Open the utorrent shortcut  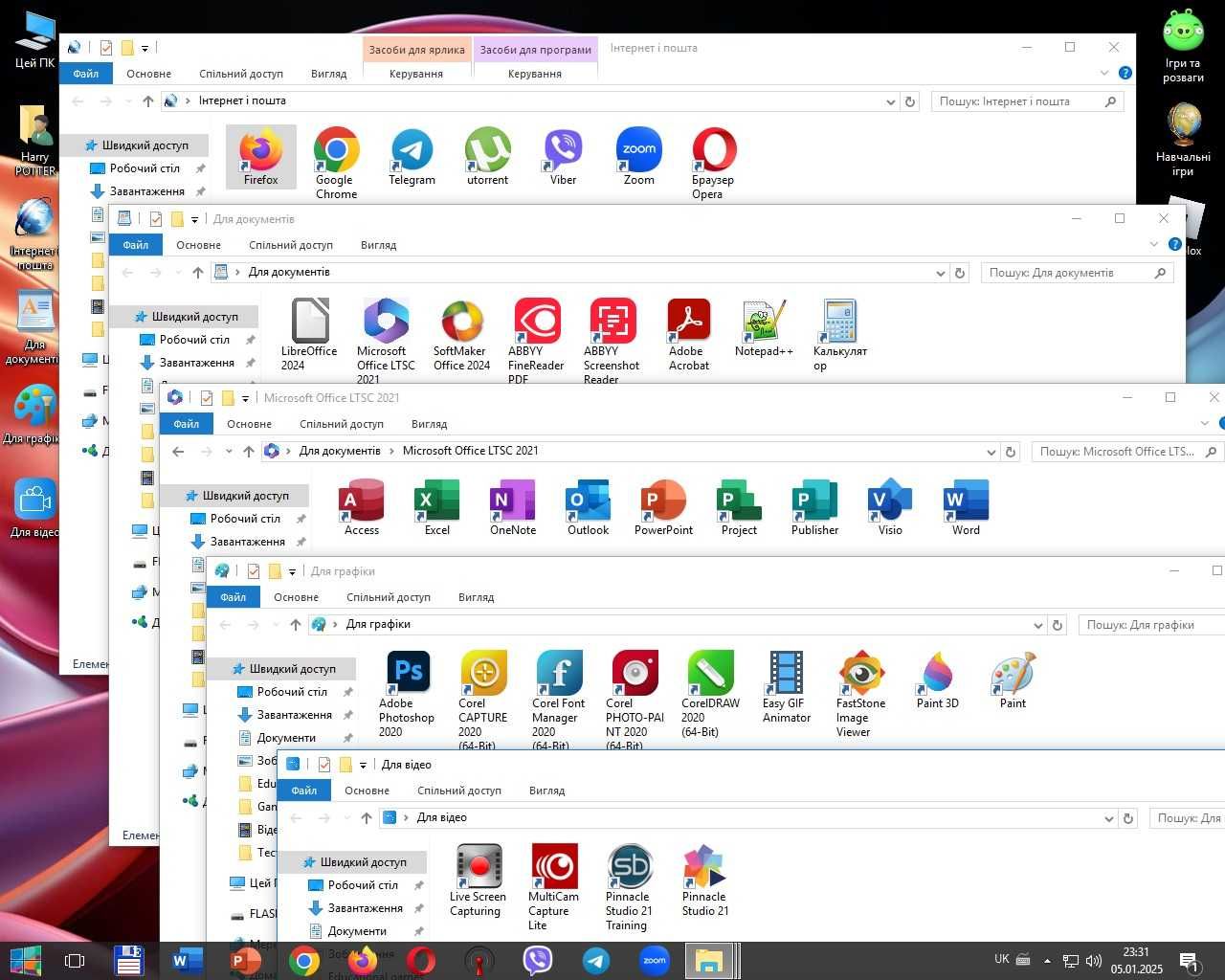point(487,156)
